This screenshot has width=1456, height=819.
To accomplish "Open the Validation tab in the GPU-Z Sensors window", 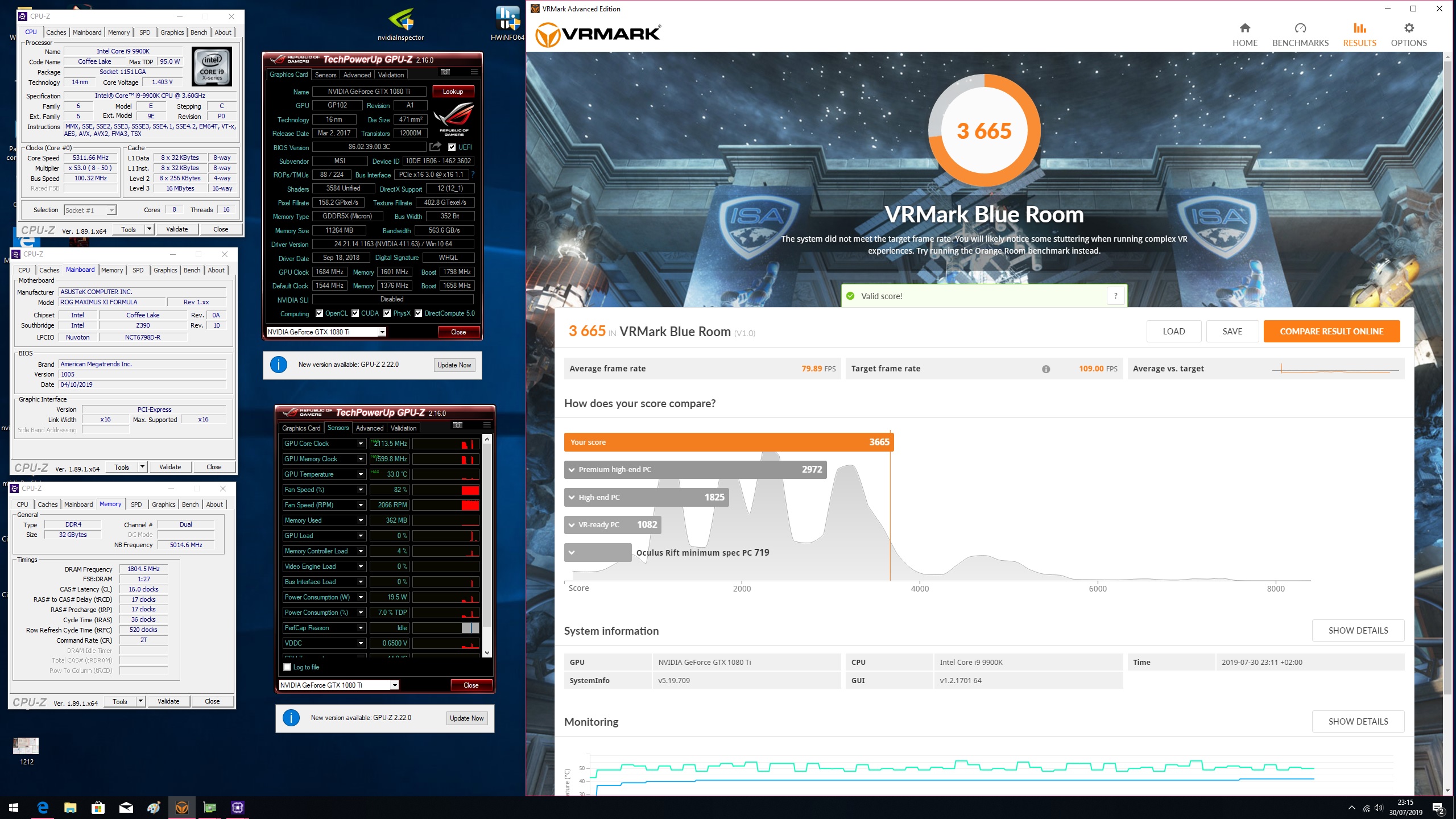I will (x=404, y=428).
